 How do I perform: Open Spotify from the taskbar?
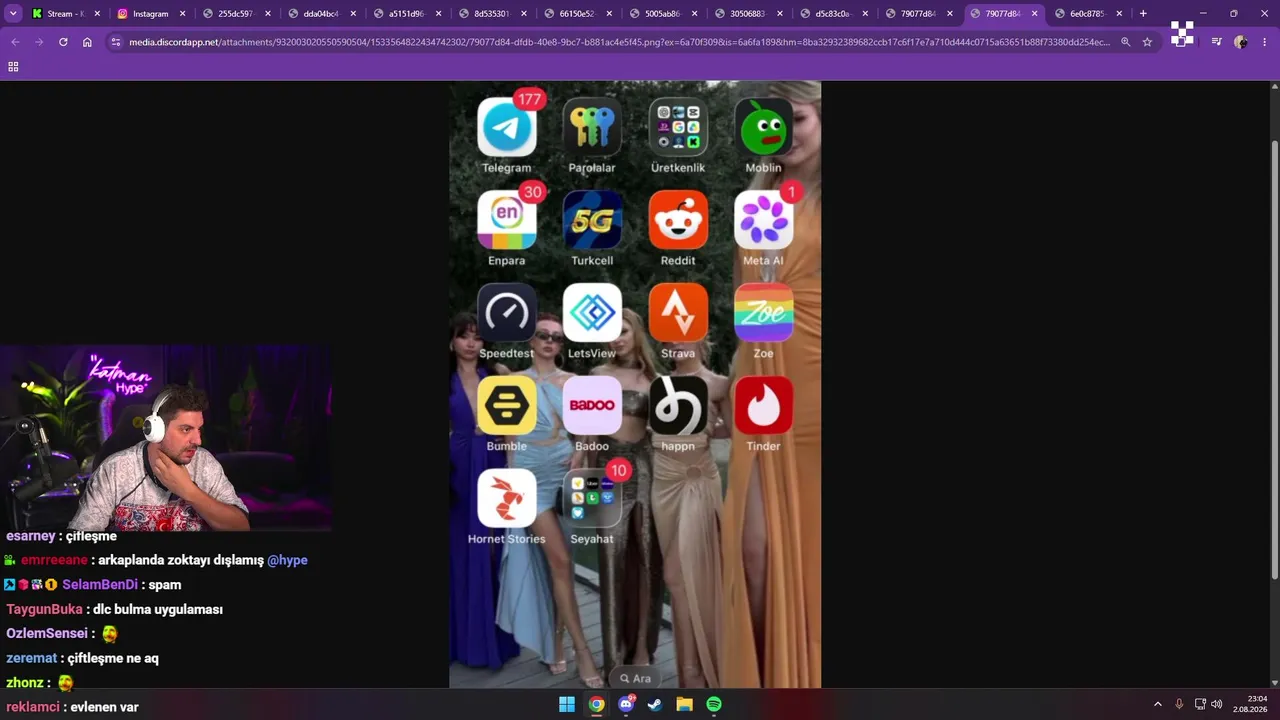pos(714,704)
